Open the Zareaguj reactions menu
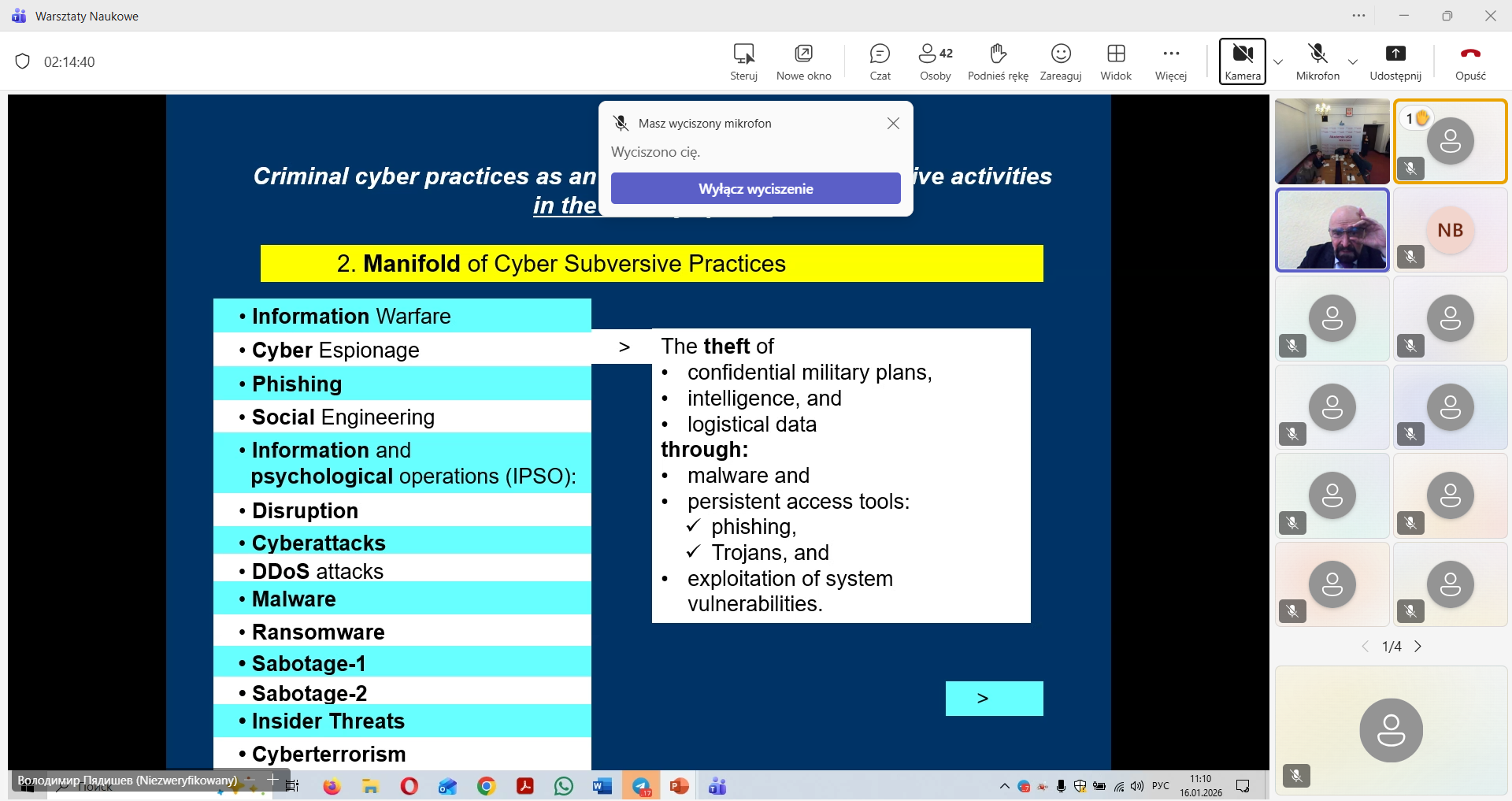Viewport: 1512px width, 801px height. coord(1061,61)
